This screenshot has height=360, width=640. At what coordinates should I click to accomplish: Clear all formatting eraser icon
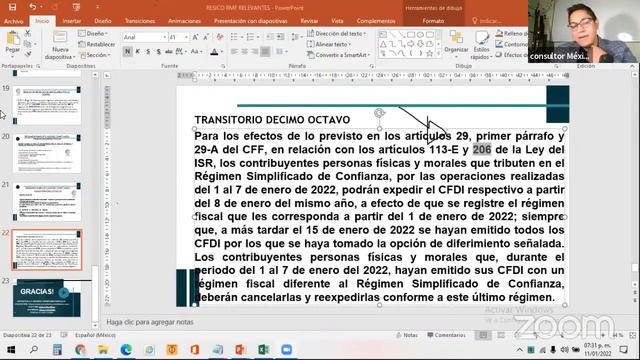coord(220,37)
